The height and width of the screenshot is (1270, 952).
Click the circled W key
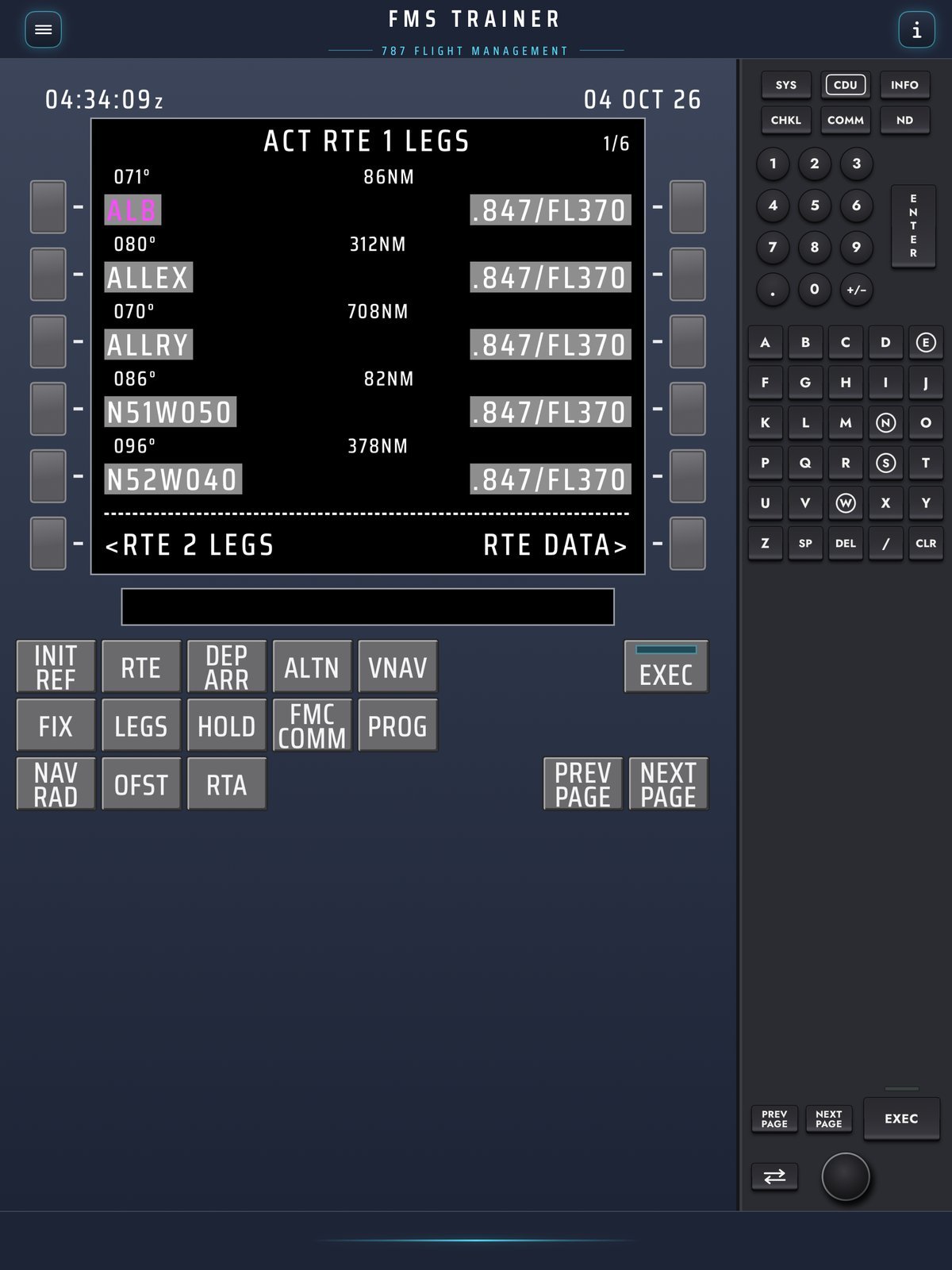pyautogui.click(x=846, y=502)
